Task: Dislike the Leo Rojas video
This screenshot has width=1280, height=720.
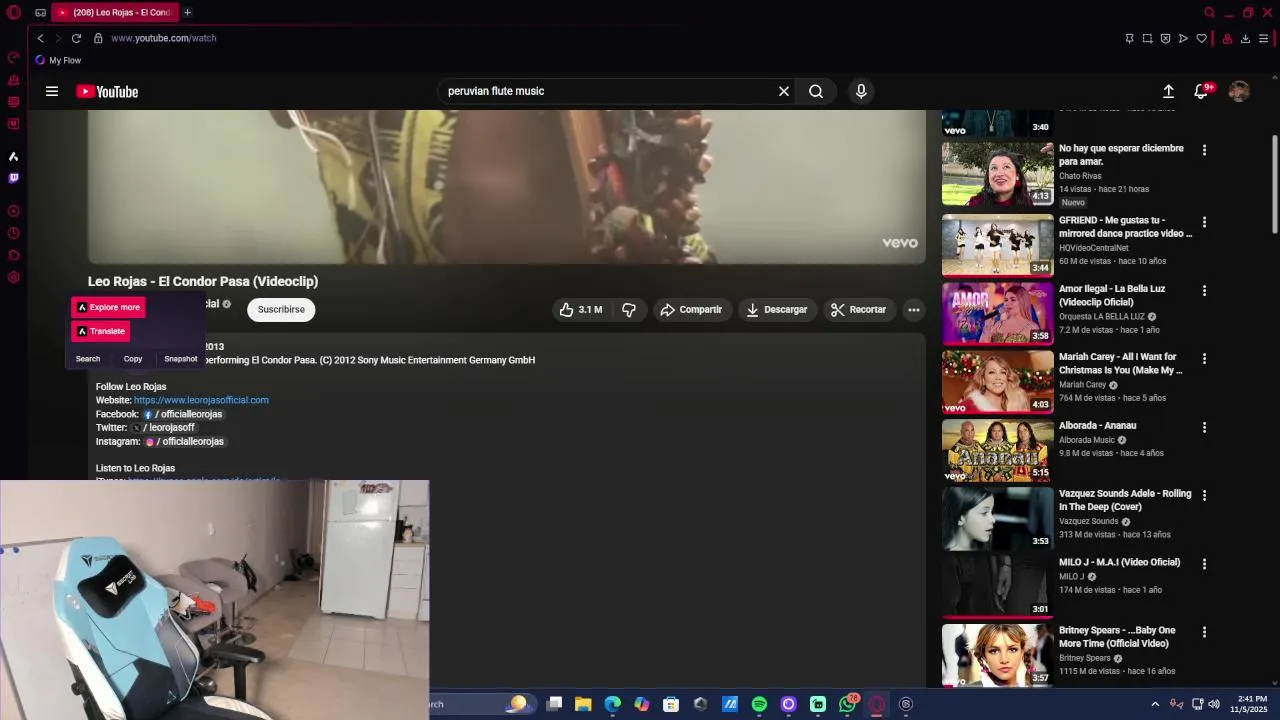Action: coord(629,310)
